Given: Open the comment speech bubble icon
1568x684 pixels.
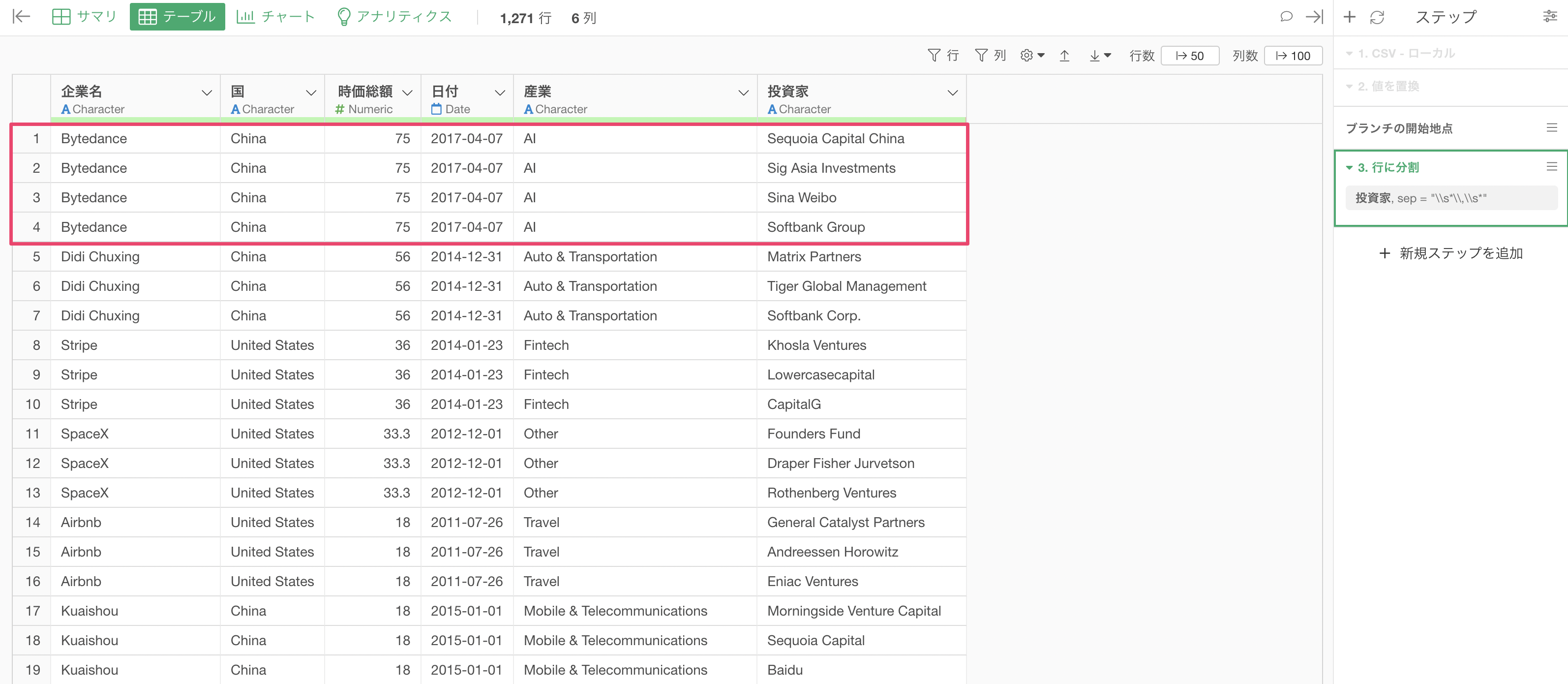Looking at the screenshot, I should coord(1286,16).
